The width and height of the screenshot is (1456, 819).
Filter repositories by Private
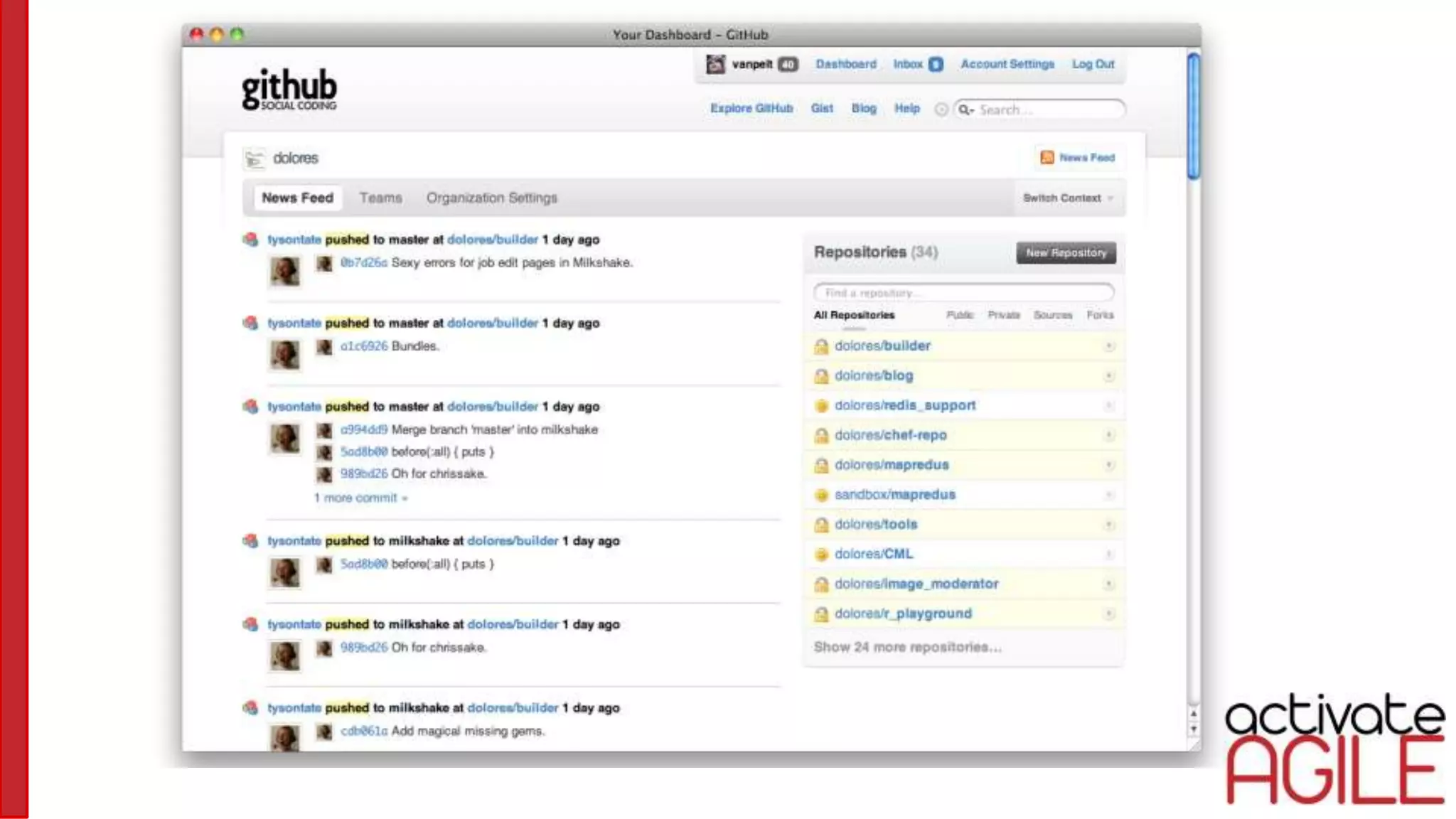coord(1003,315)
